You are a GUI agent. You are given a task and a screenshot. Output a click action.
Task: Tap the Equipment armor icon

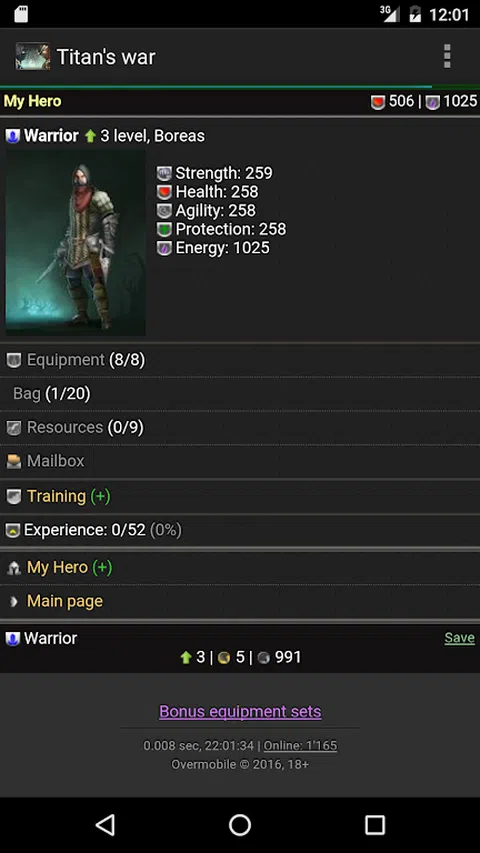click(x=14, y=360)
